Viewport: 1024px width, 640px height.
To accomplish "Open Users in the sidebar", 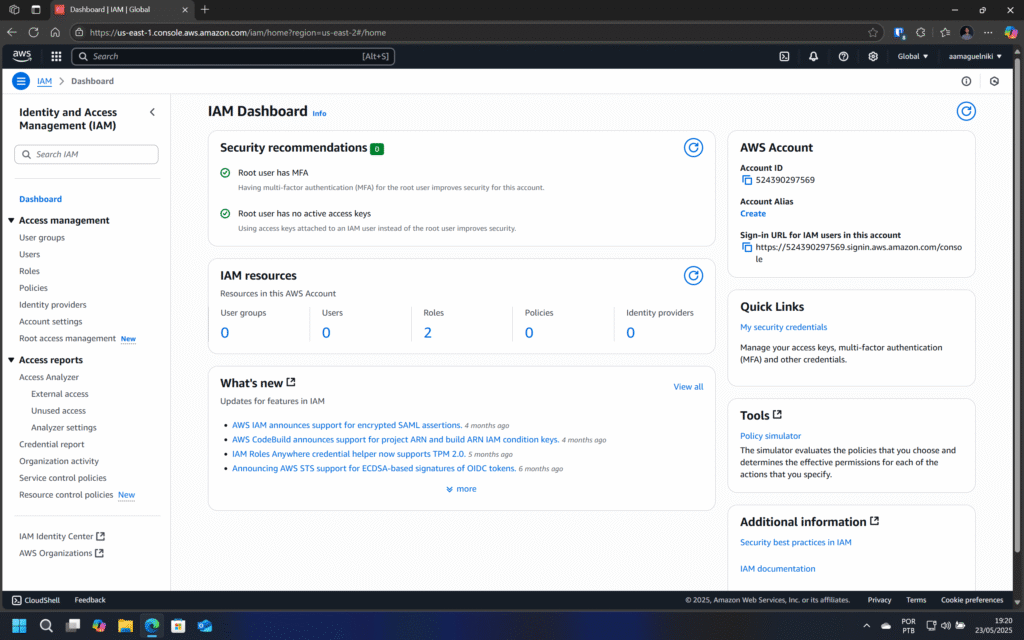I will click(29, 255).
